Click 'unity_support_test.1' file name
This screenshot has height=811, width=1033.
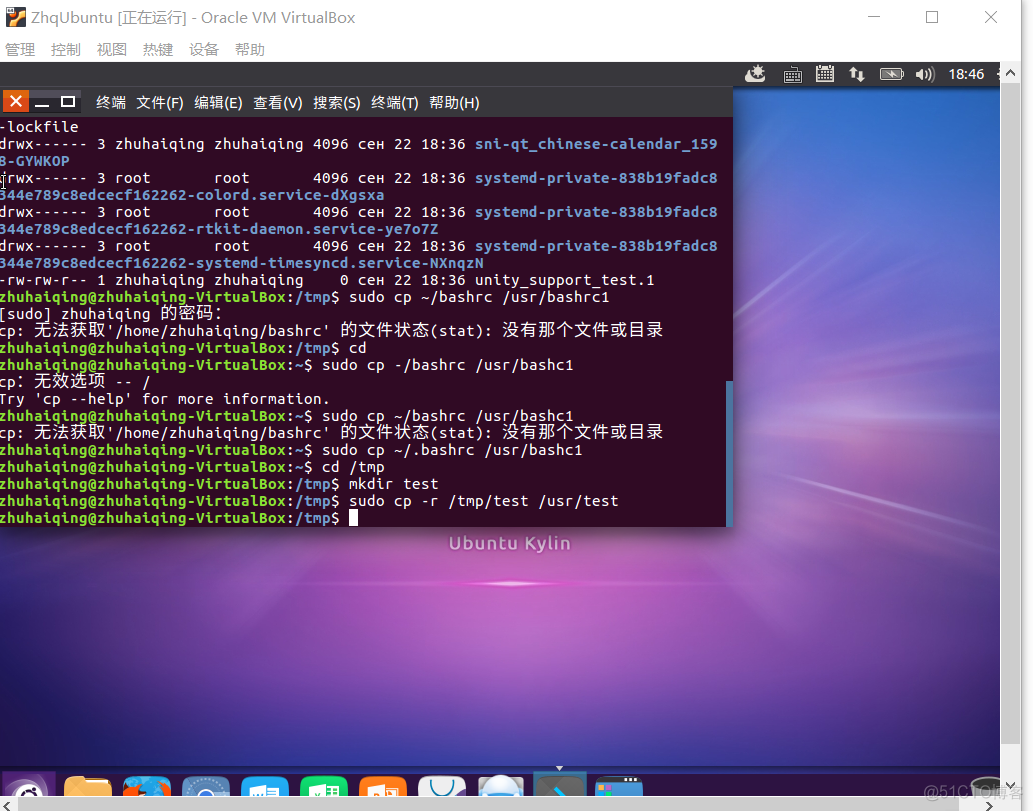click(x=565, y=280)
